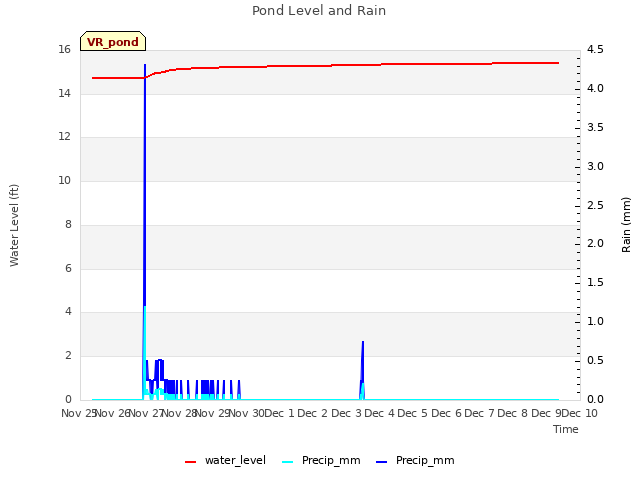Click the 16 value on water level axis
Screen dimensions: 640x480
[64, 50]
